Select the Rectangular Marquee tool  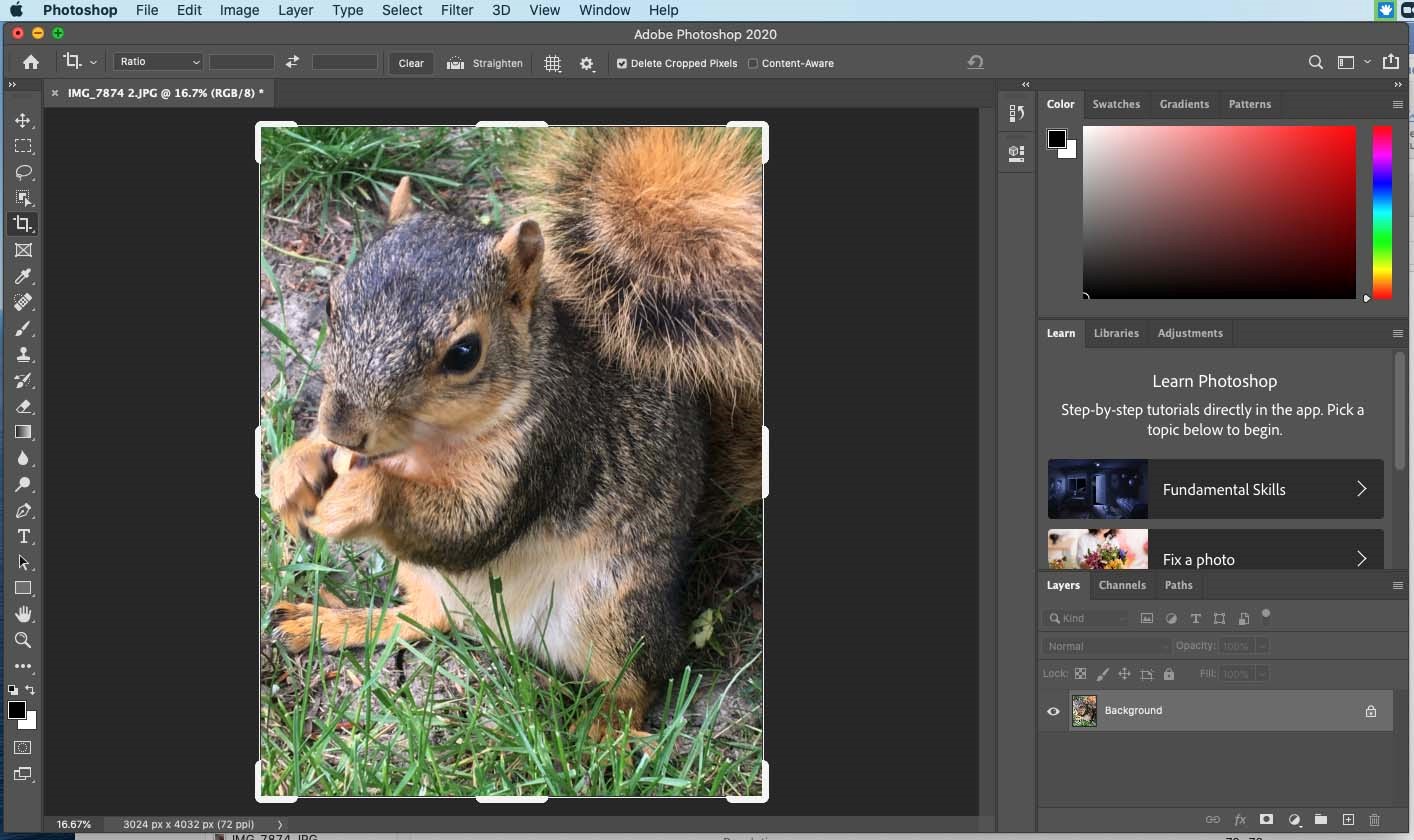pos(23,146)
